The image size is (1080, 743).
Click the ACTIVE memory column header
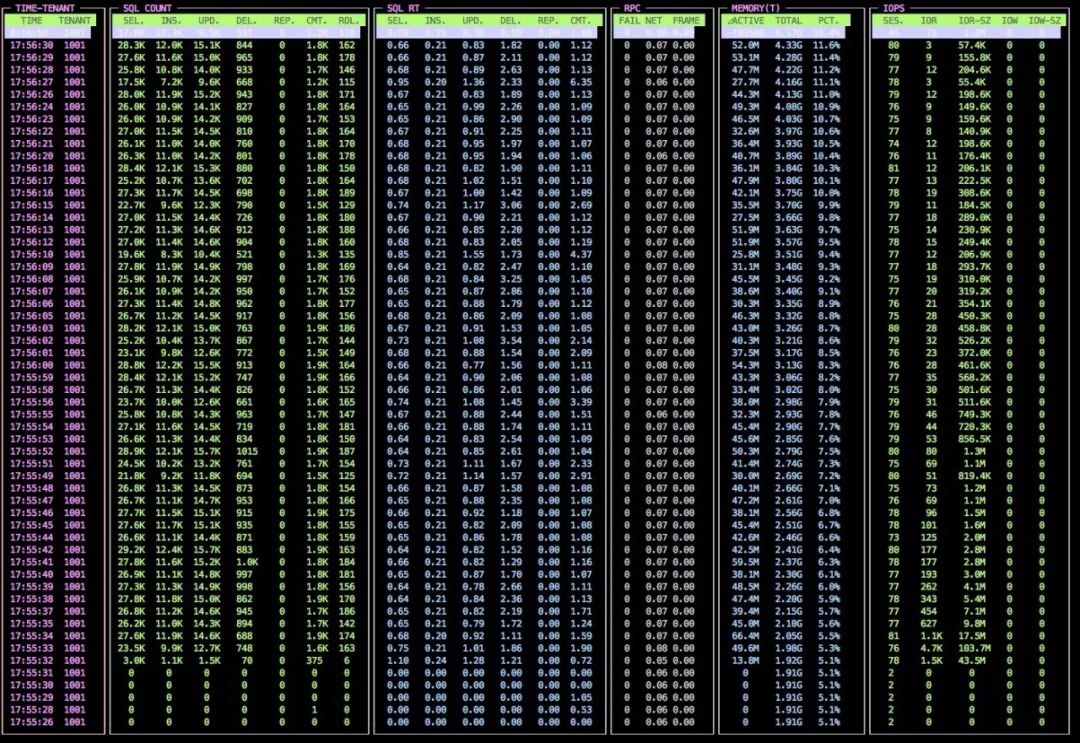tap(747, 21)
